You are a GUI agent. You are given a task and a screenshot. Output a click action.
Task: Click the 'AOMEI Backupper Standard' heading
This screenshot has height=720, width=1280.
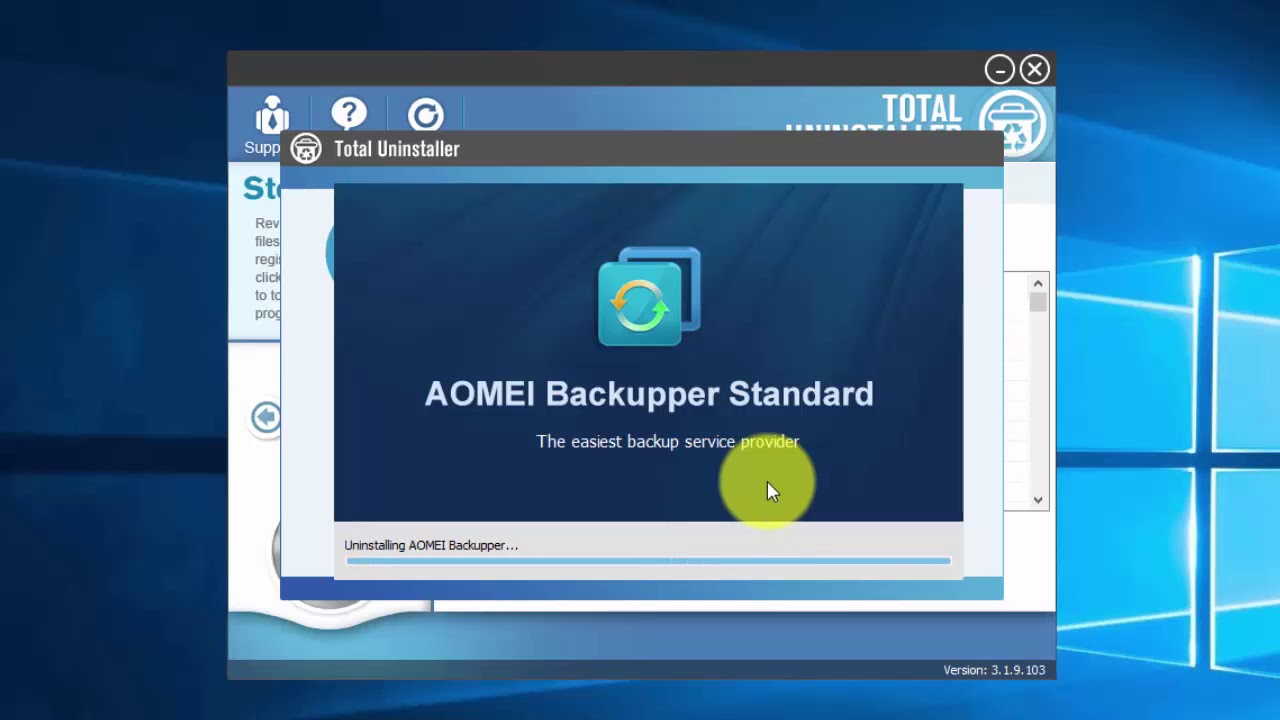click(x=649, y=394)
